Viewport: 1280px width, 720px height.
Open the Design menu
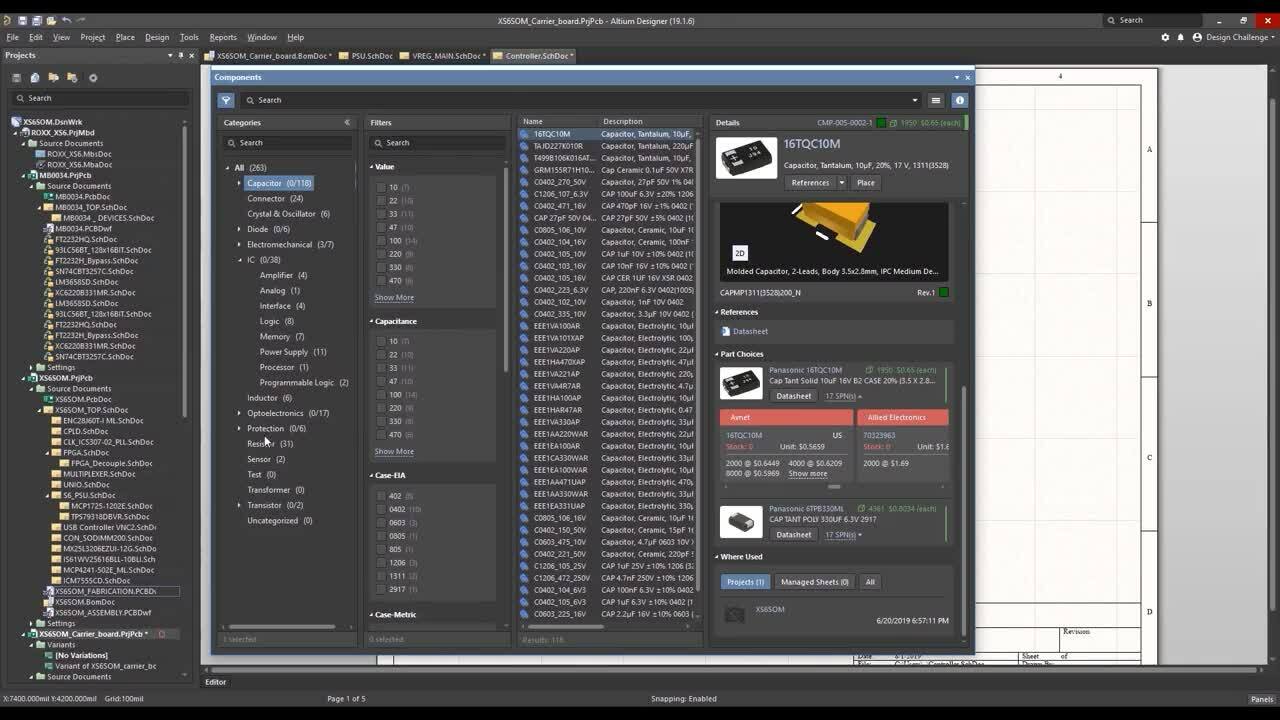(157, 37)
